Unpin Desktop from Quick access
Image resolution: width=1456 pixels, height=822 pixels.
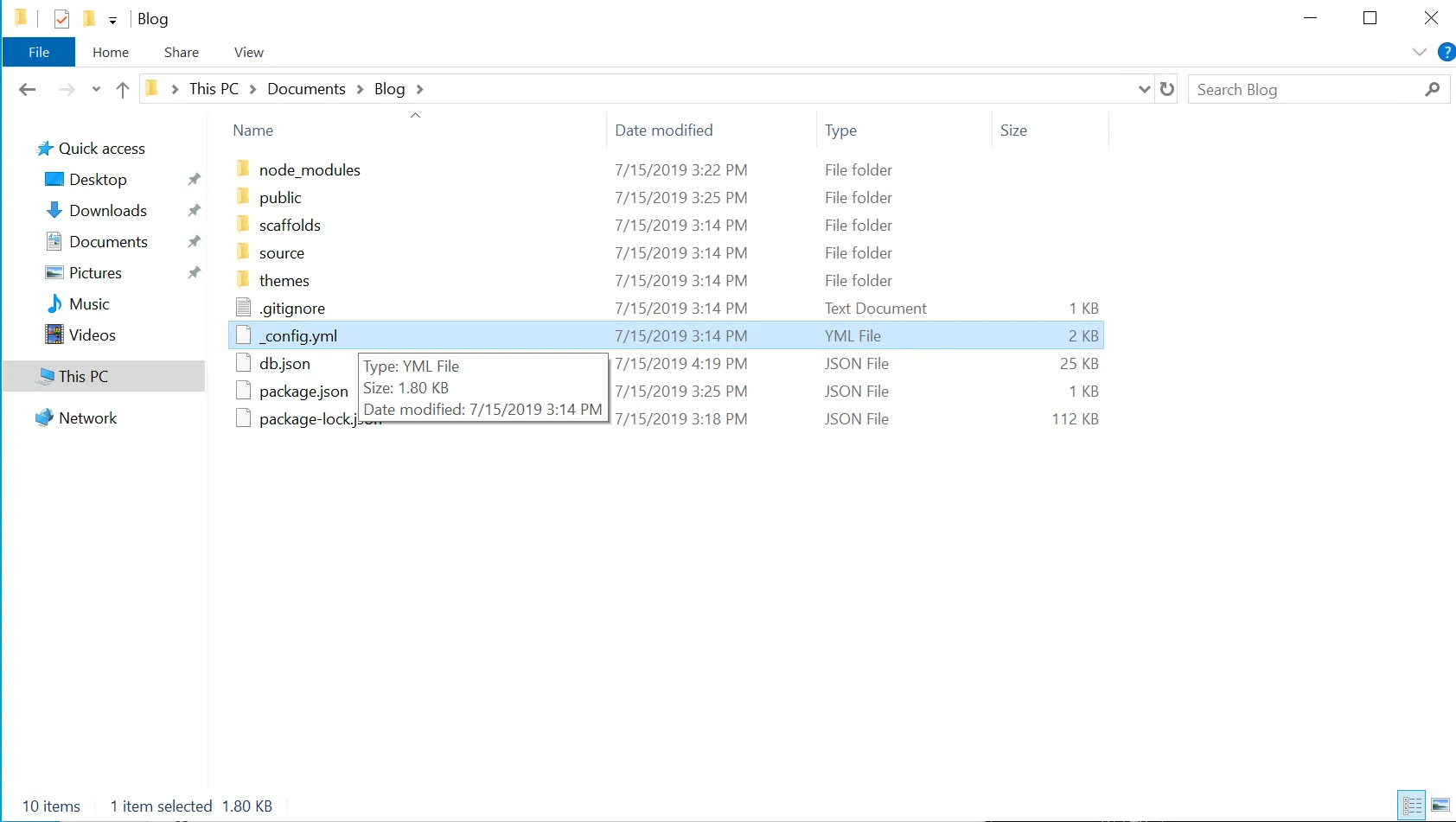tap(194, 180)
